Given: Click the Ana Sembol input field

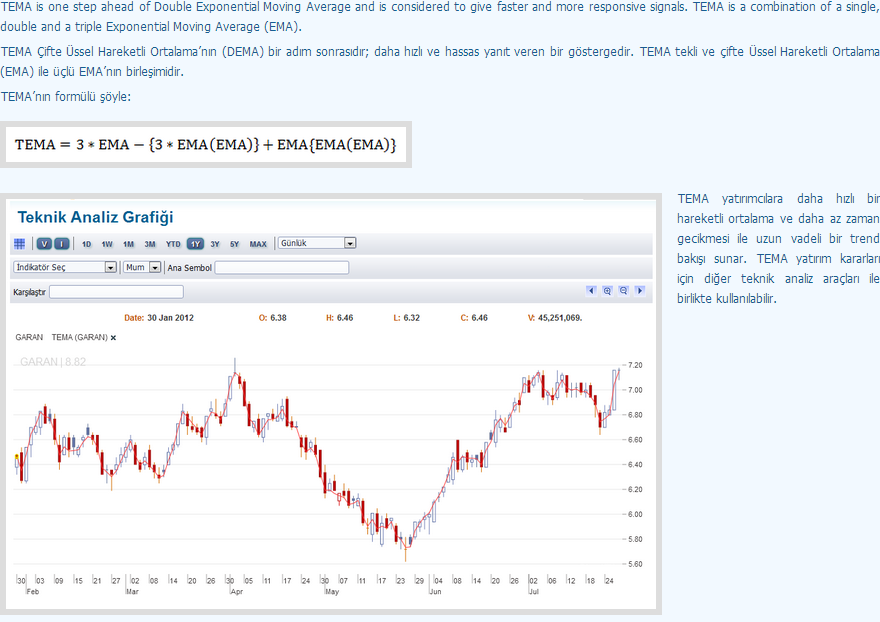Looking at the screenshot, I should coord(282,268).
